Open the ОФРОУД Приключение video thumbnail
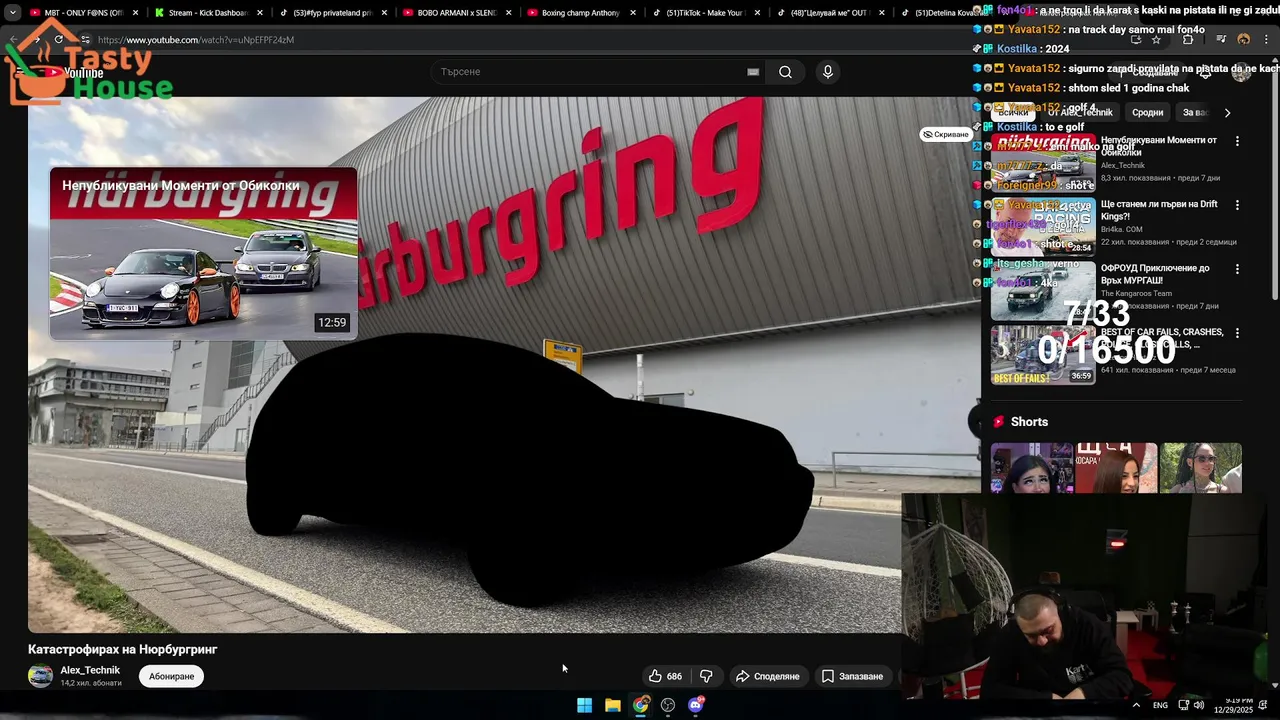Viewport: 1280px width, 720px height. (1043, 291)
